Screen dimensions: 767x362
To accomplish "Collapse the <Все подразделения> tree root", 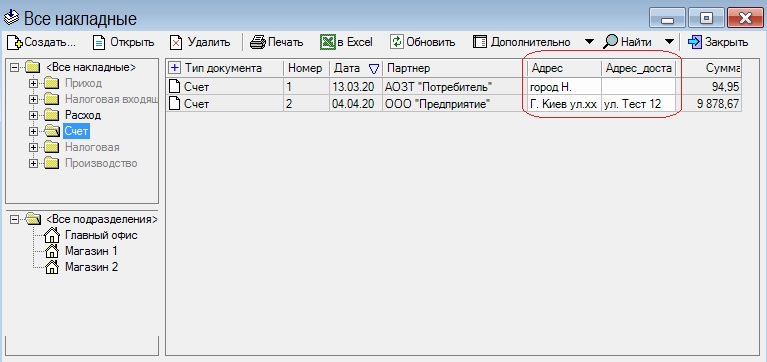I will coord(14,219).
